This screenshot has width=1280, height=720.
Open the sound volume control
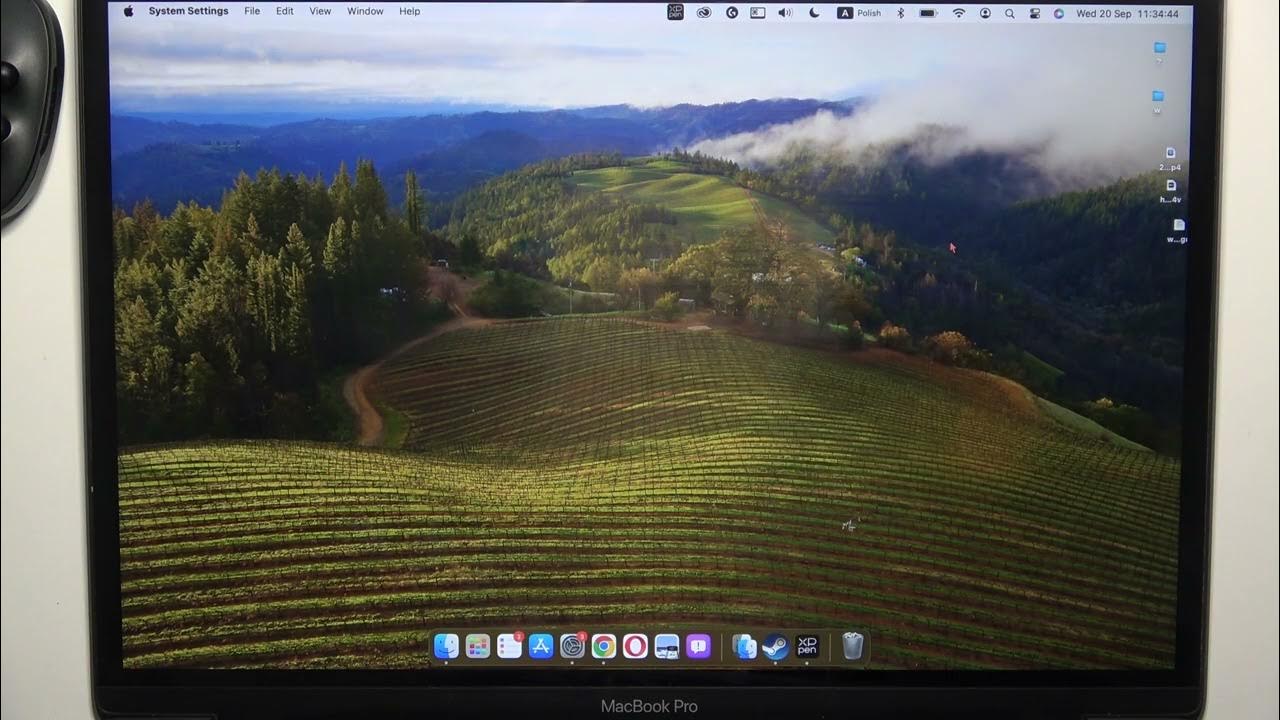point(785,13)
